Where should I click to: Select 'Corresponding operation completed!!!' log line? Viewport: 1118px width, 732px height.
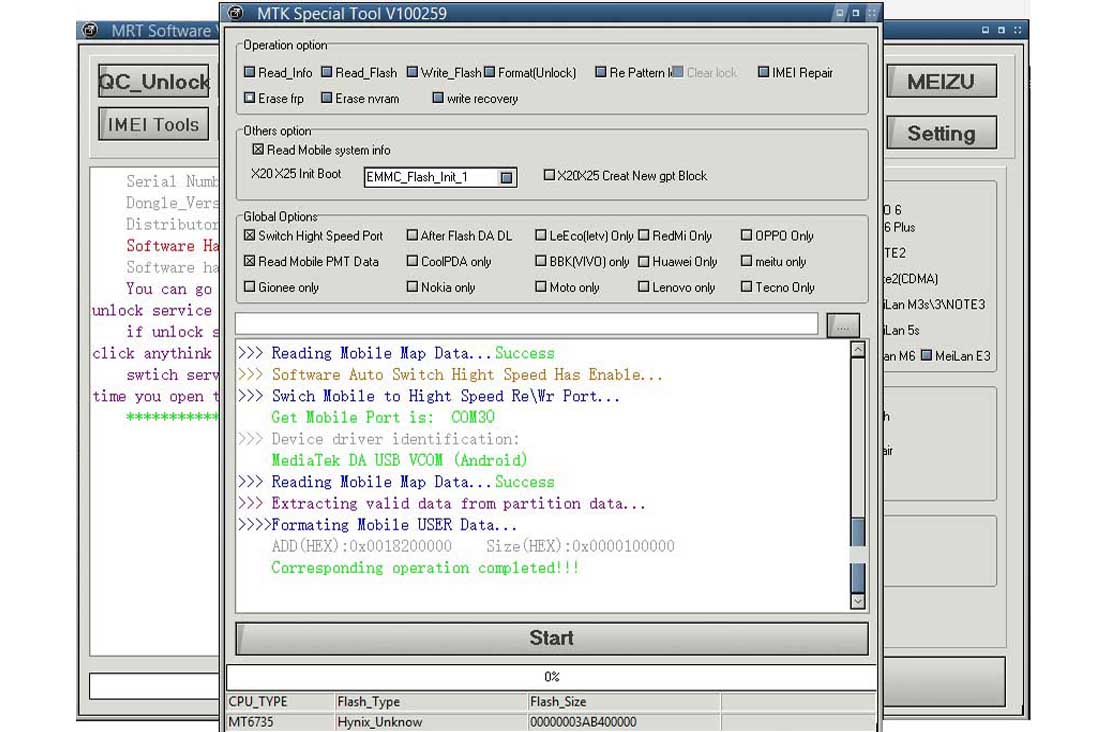(425, 567)
